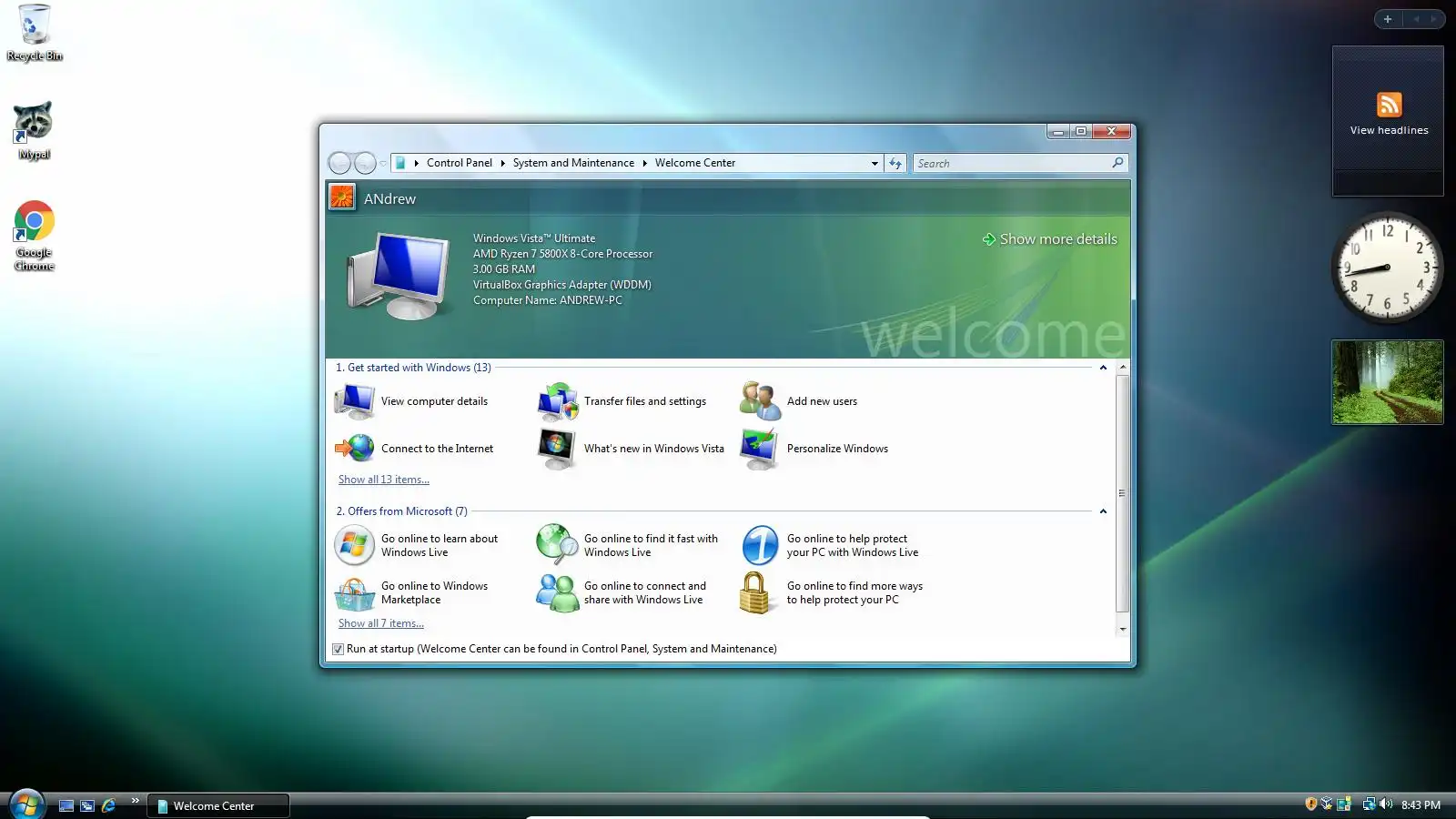Click the ANdrew user account picture
The width and height of the screenshot is (1456, 819).
click(342, 197)
